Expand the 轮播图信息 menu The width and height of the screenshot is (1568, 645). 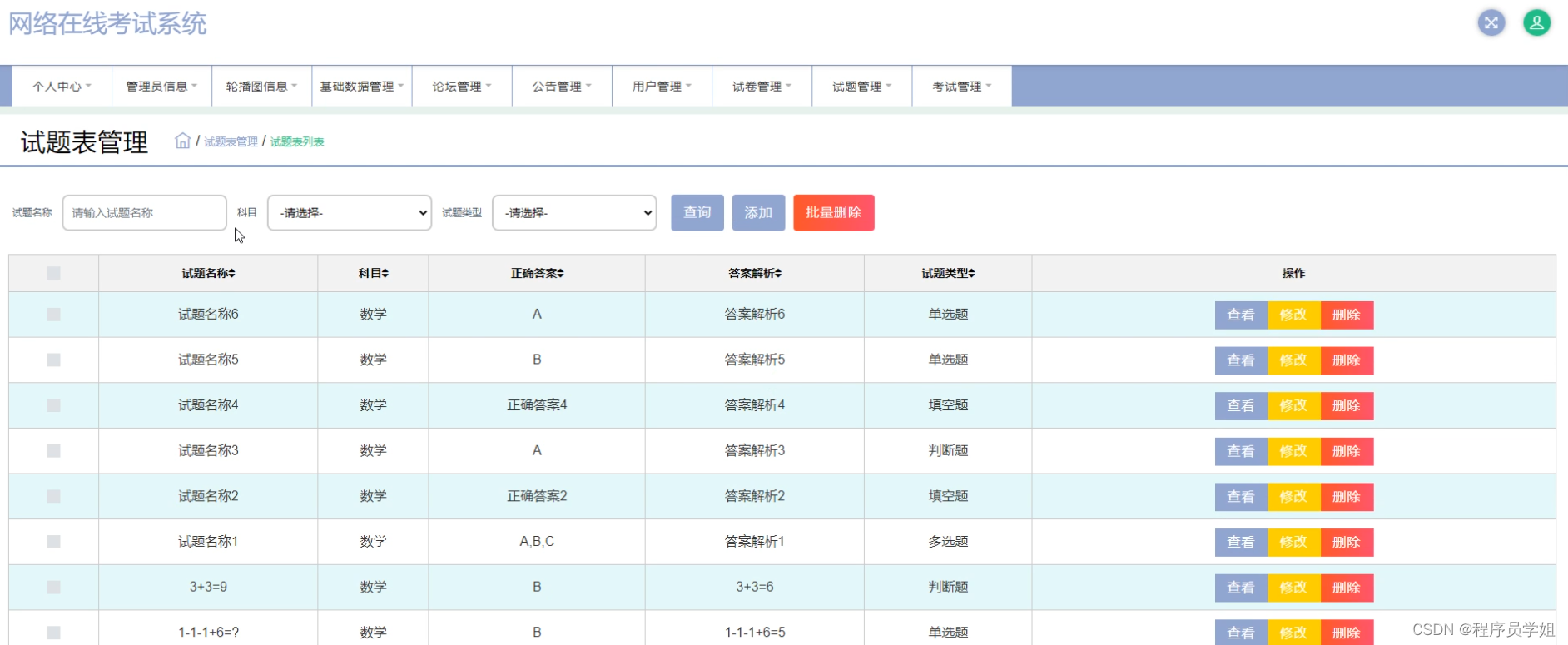261,86
